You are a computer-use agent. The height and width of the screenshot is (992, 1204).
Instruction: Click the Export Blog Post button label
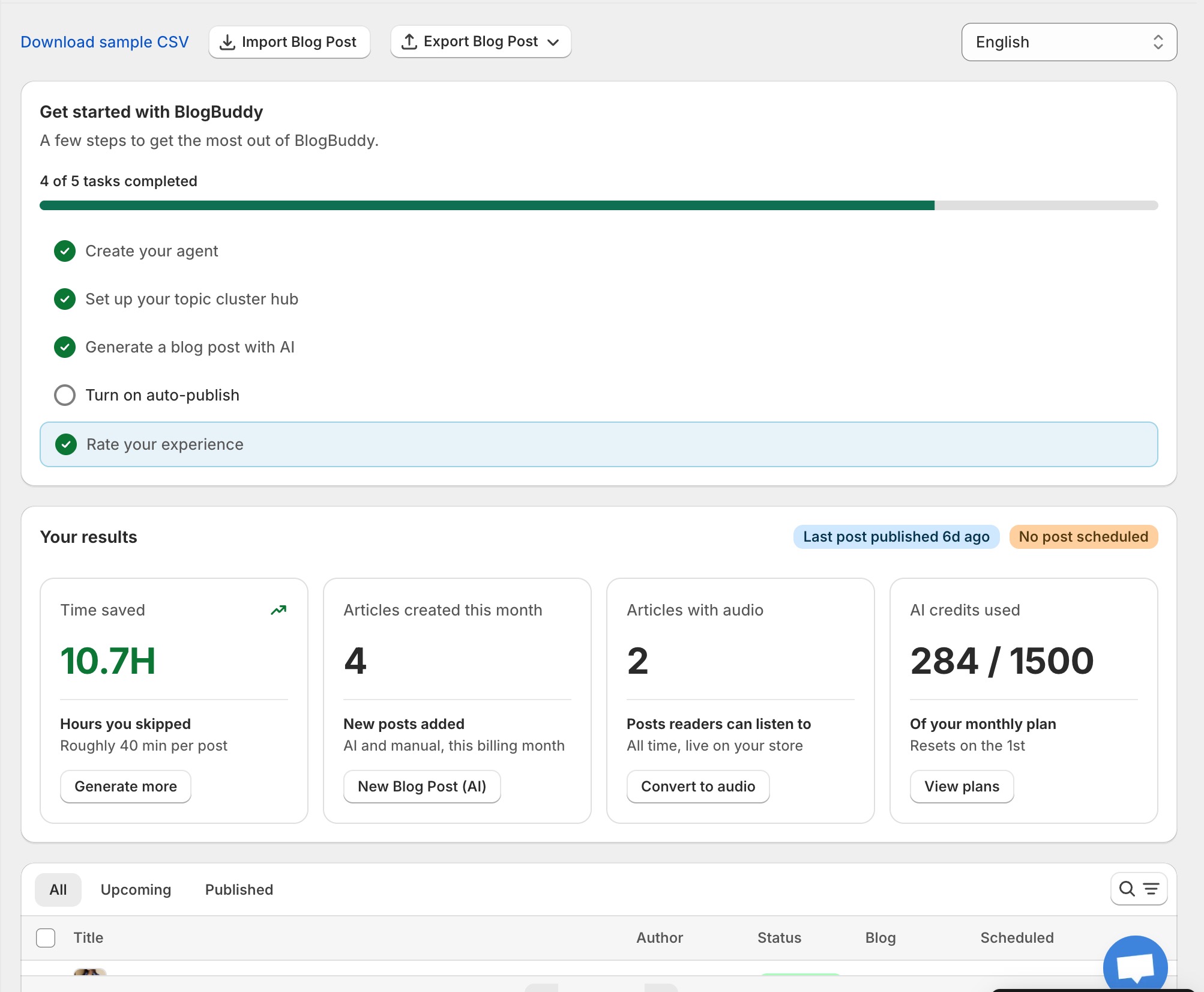point(481,41)
